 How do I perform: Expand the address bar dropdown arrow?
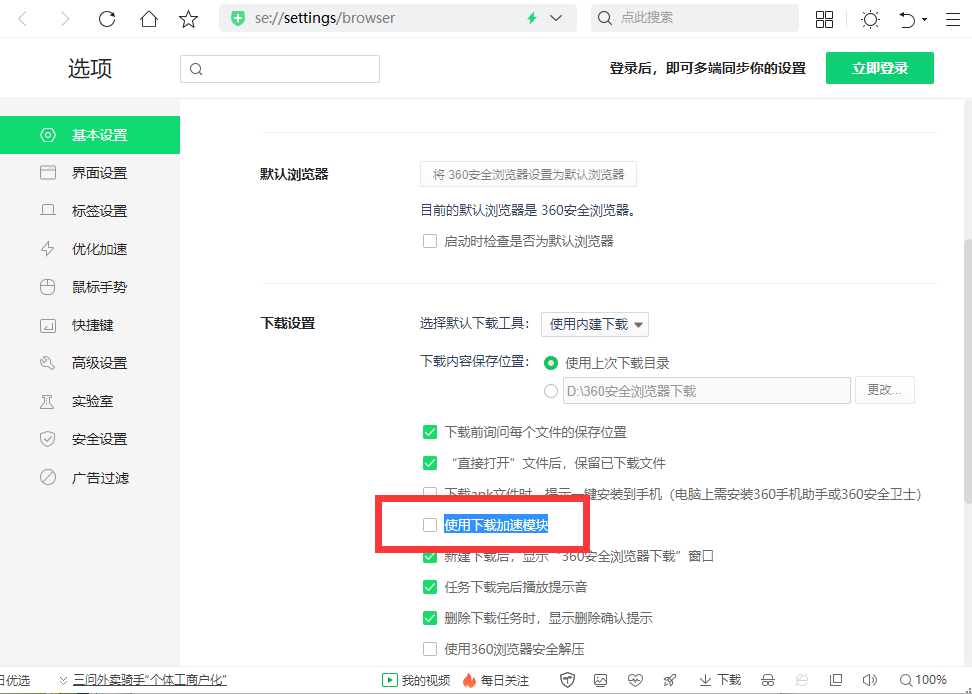pos(556,19)
